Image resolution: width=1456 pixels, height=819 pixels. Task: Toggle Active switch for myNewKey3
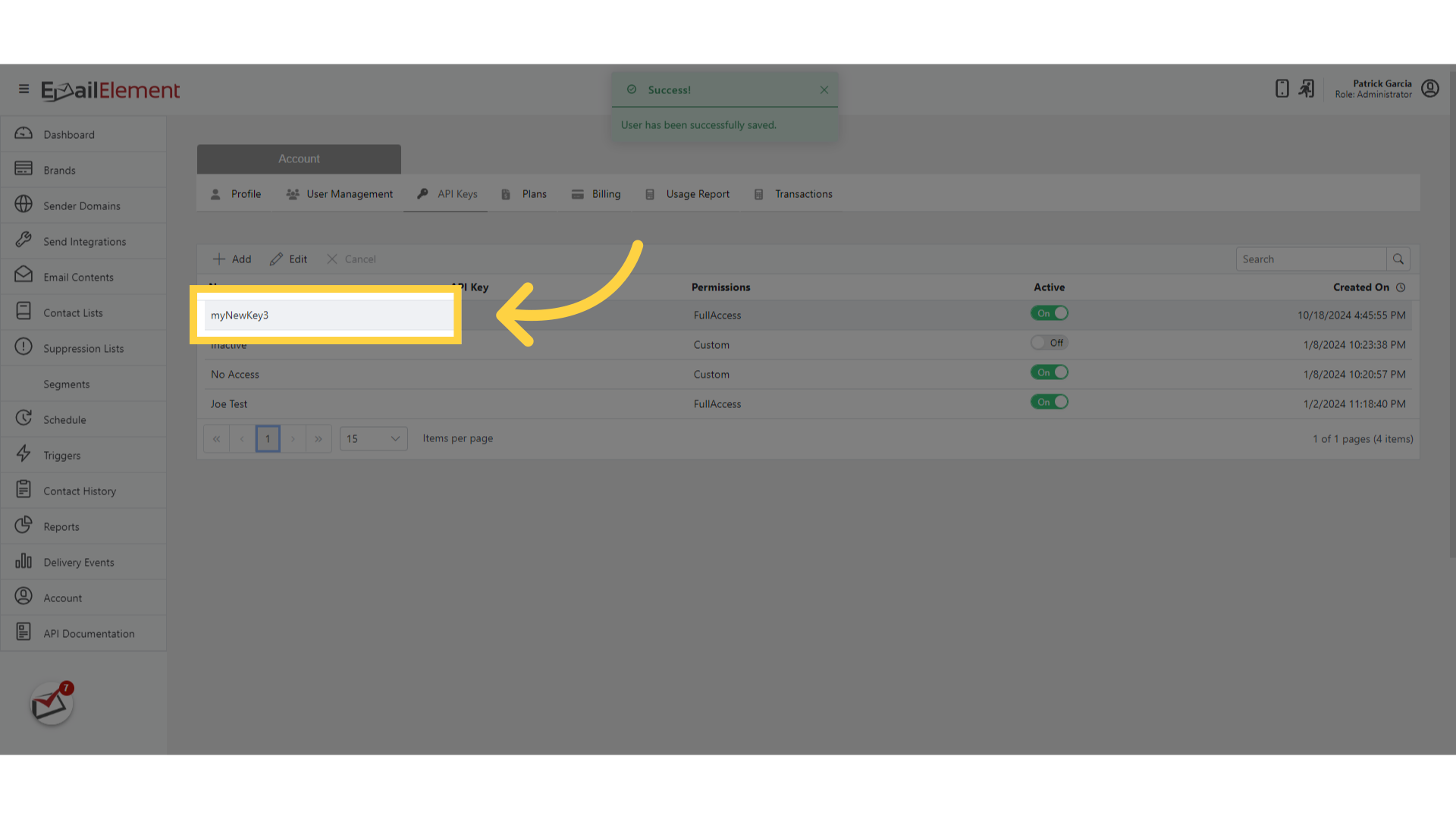1050,313
